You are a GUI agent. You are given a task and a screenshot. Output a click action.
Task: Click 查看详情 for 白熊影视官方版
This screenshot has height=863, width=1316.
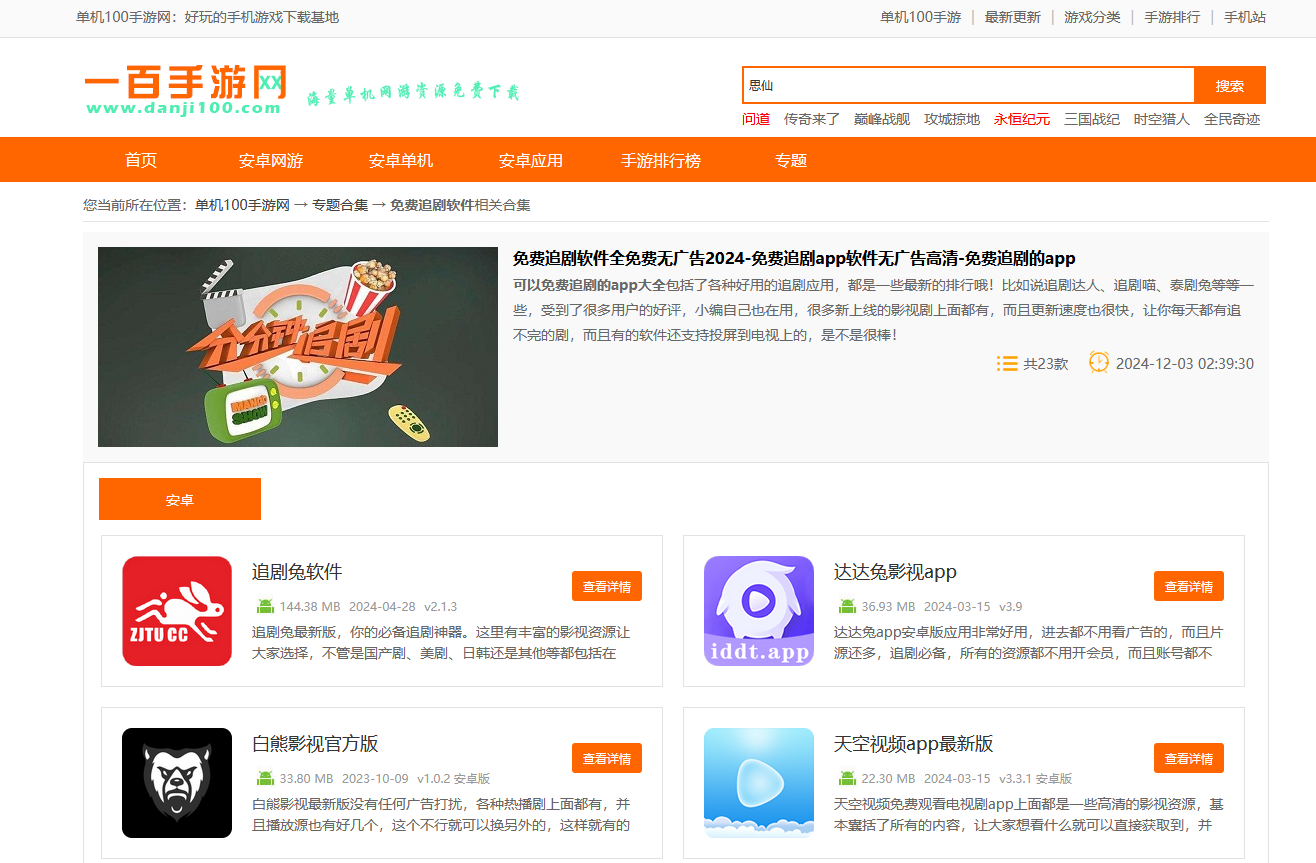pyautogui.click(x=607, y=758)
